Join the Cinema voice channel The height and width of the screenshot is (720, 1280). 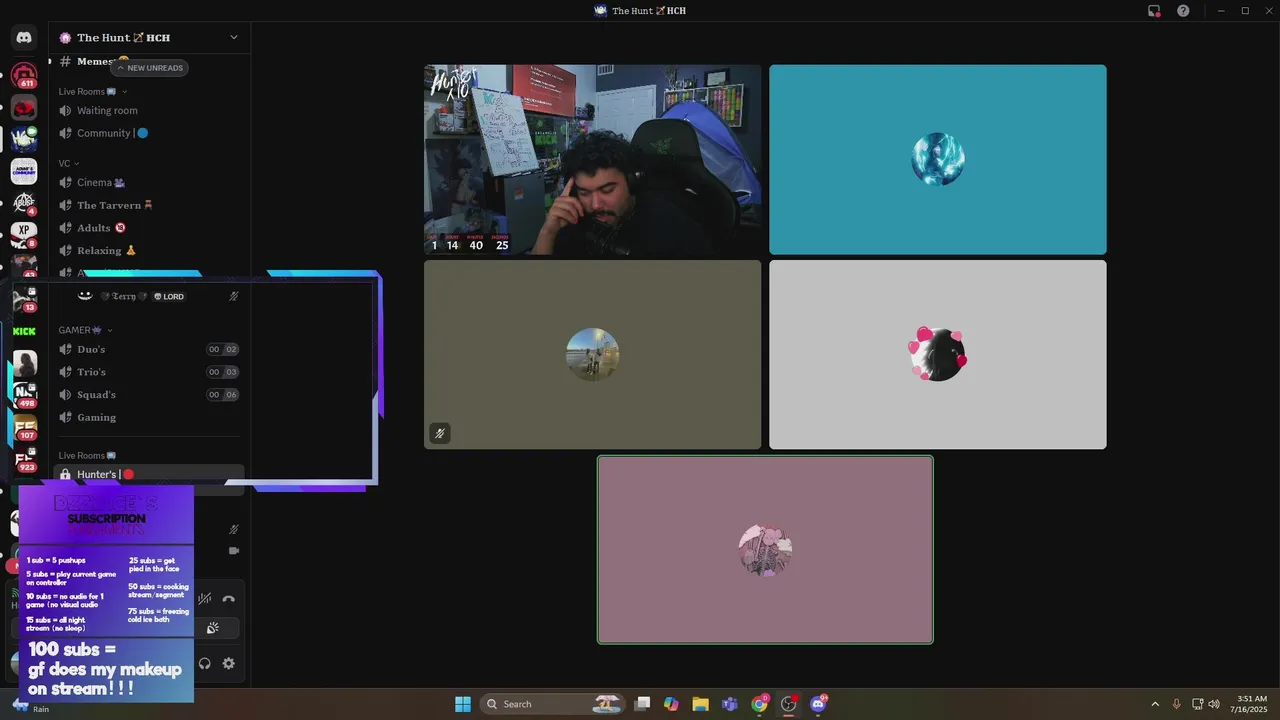tap(148, 182)
